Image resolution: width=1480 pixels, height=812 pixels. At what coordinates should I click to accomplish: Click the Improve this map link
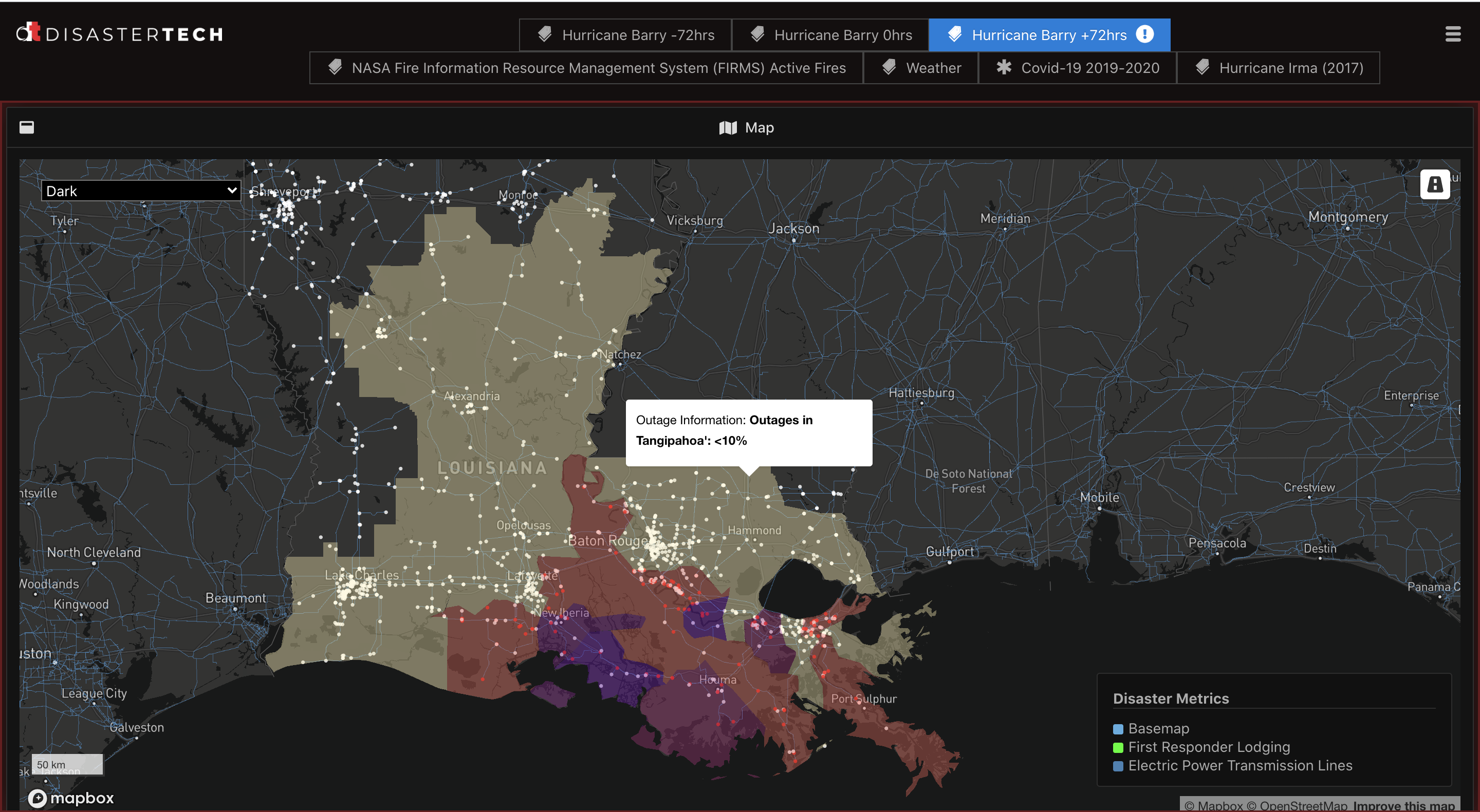click(x=1403, y=805)
